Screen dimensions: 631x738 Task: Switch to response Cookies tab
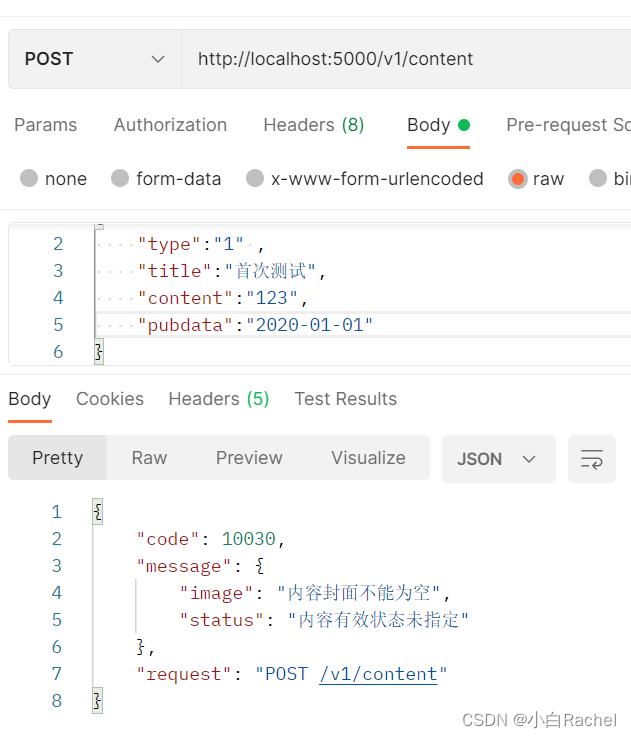110,399
